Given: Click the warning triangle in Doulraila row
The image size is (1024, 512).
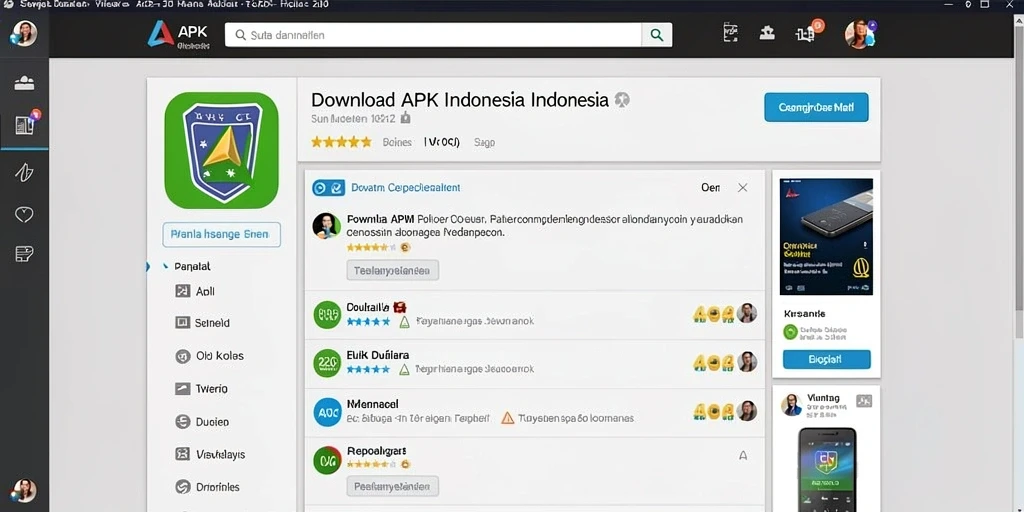Looking at the screenshot, I should point(404,321).
